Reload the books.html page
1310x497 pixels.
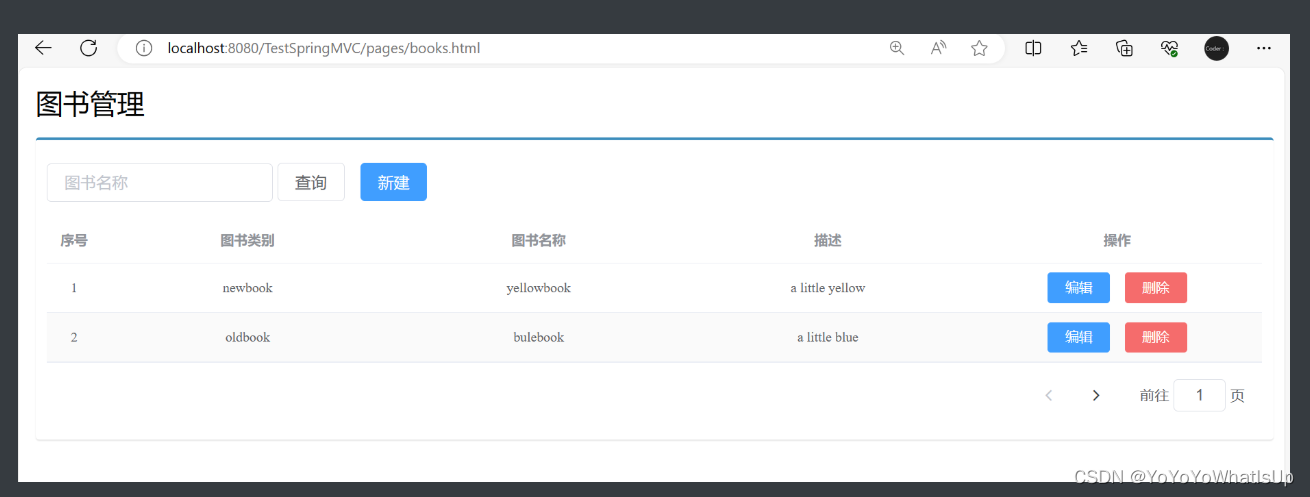(88, 48)
